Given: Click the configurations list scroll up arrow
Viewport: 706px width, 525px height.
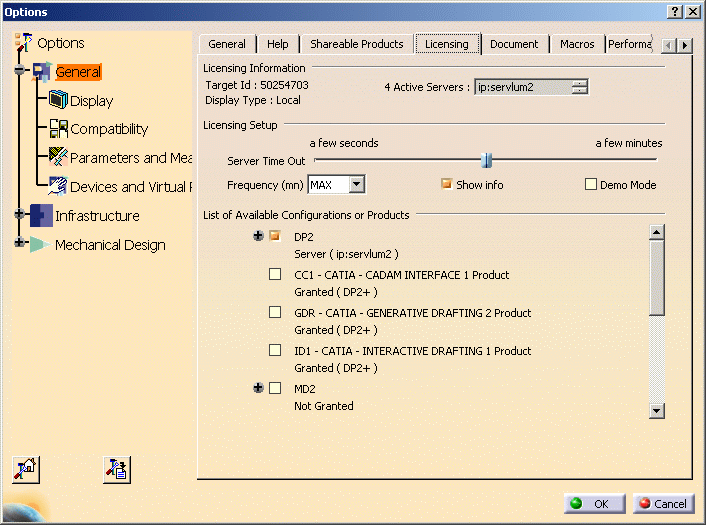Looking at the screenshot, I should click(x=657, y=232).
